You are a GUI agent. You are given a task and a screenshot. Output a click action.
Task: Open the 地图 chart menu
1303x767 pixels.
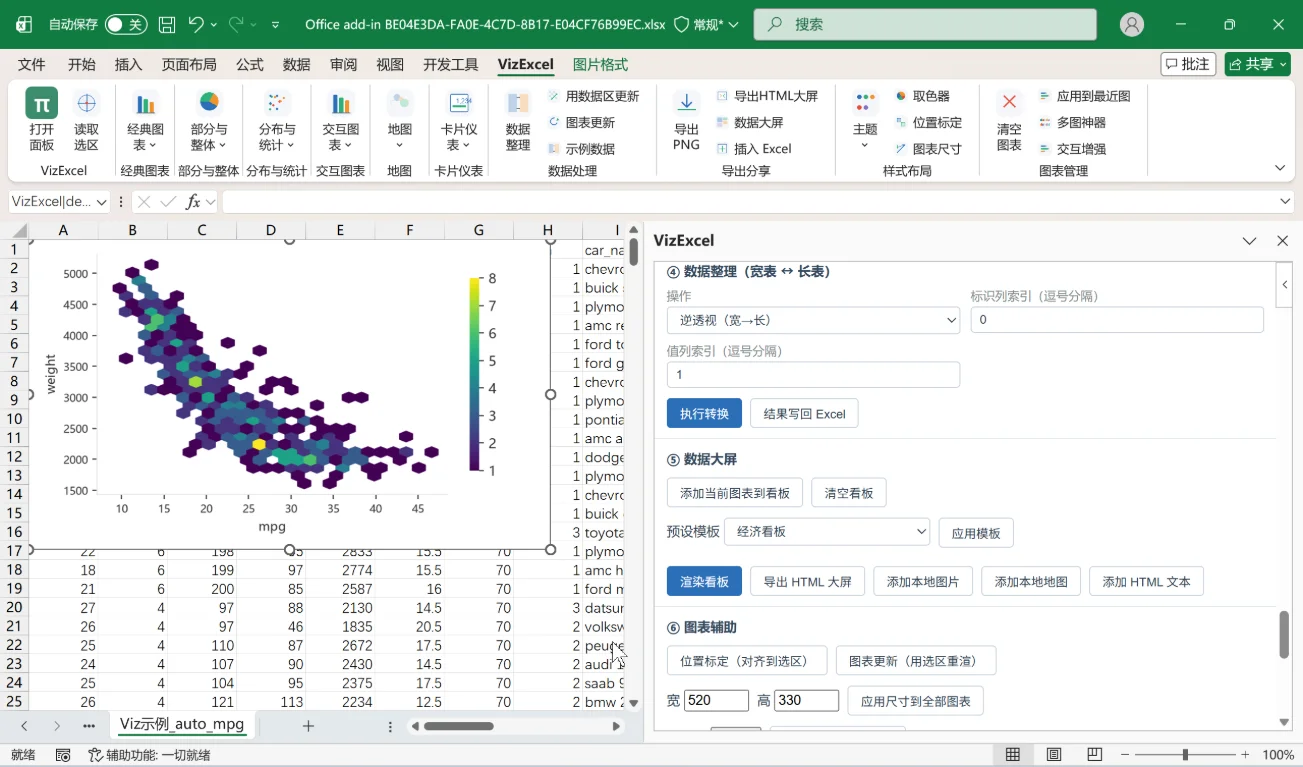coord(400,119)
